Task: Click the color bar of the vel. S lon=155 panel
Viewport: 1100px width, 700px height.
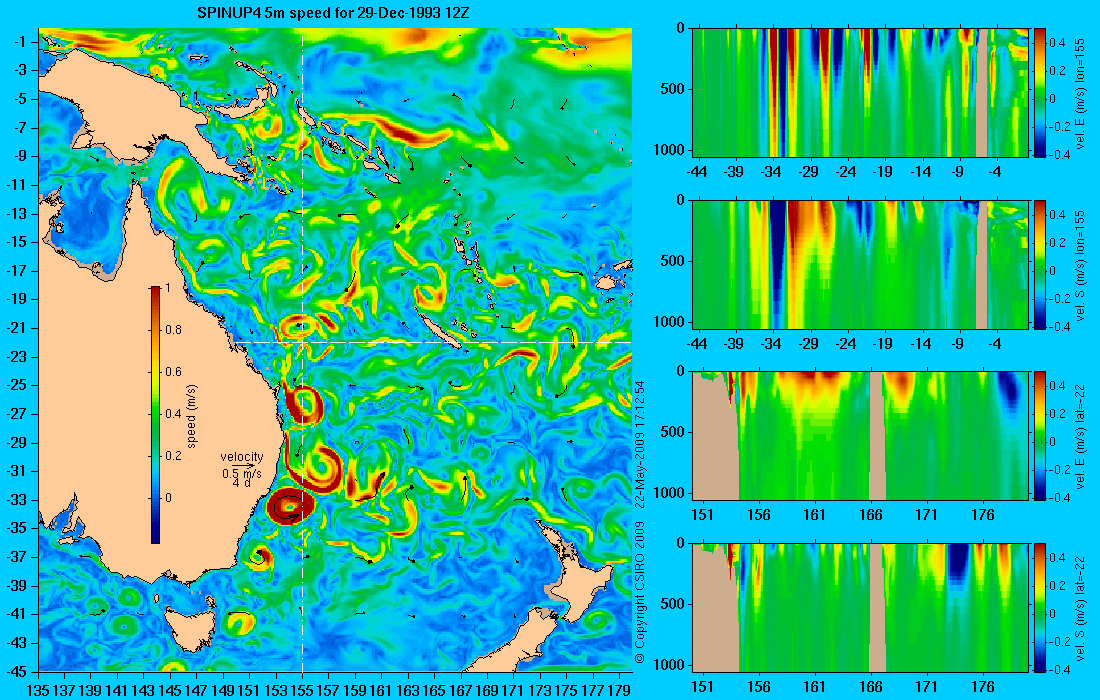Action: 1040,264
